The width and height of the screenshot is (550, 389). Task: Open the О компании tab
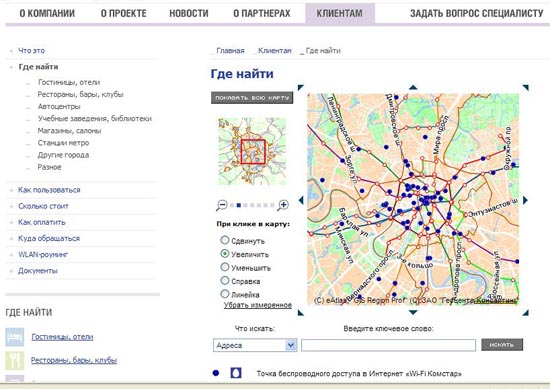[47, 13]
